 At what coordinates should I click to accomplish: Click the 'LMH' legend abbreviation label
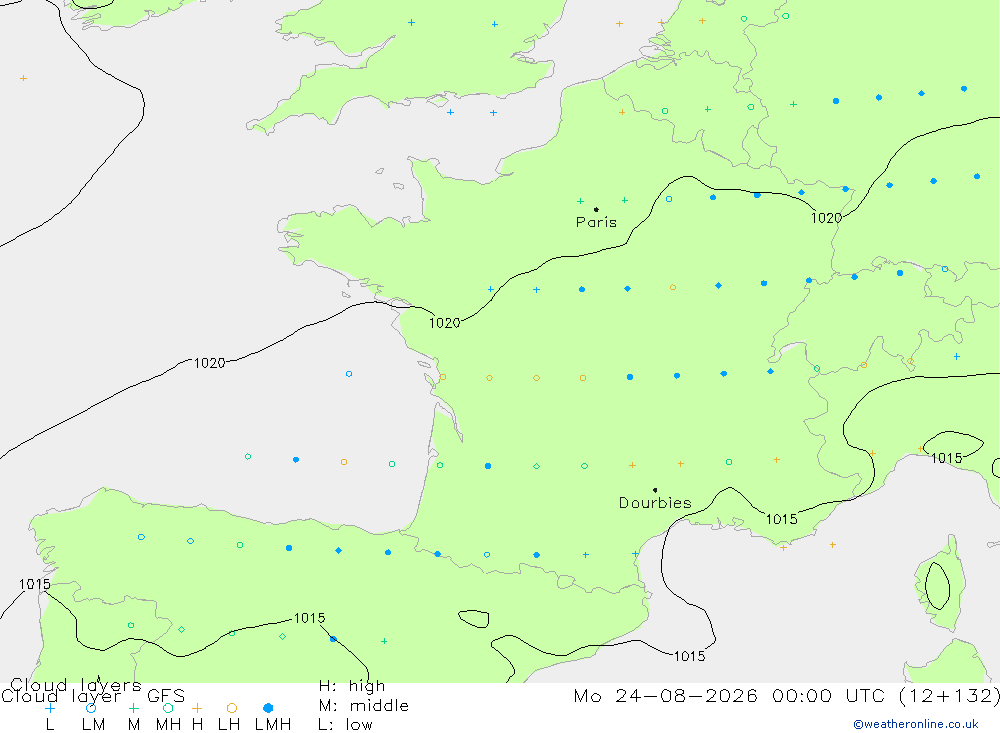[x=273, y=725]
